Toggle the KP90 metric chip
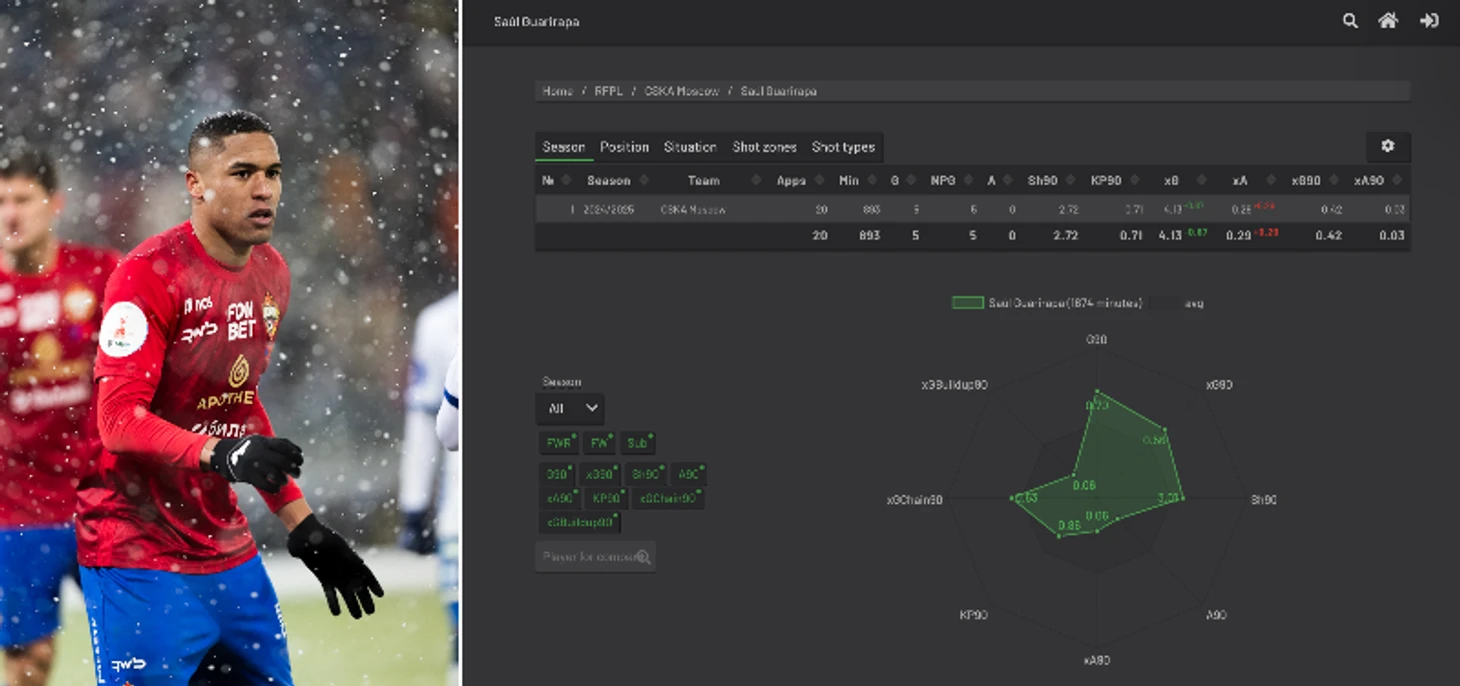Image resolution: width=1460 pixels, height=686 pixels. [607, 498]
